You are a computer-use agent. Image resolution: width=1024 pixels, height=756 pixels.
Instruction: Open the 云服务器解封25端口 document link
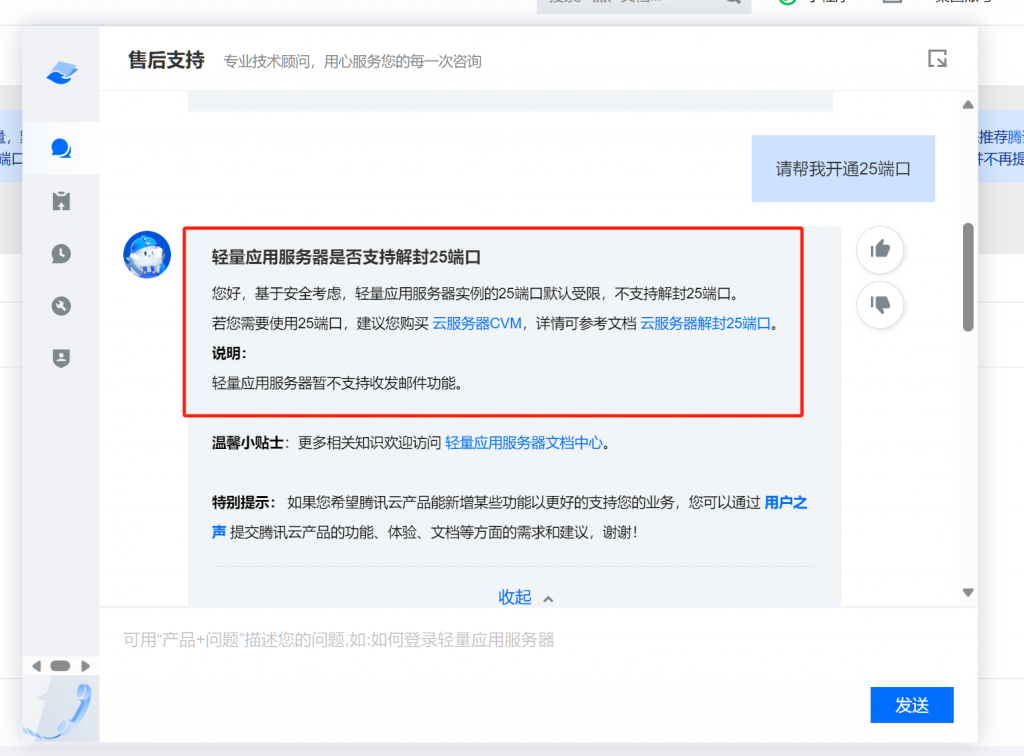[705, 323]
